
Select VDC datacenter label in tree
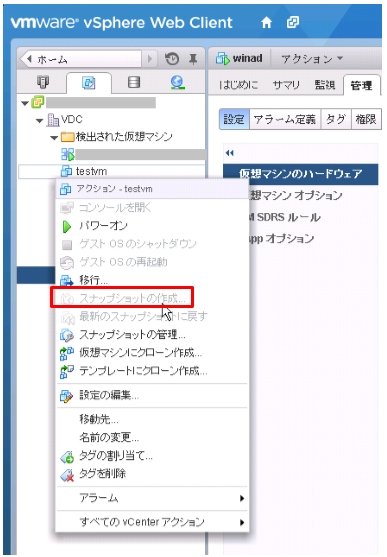pyautogui.click(x=71, y=120)
